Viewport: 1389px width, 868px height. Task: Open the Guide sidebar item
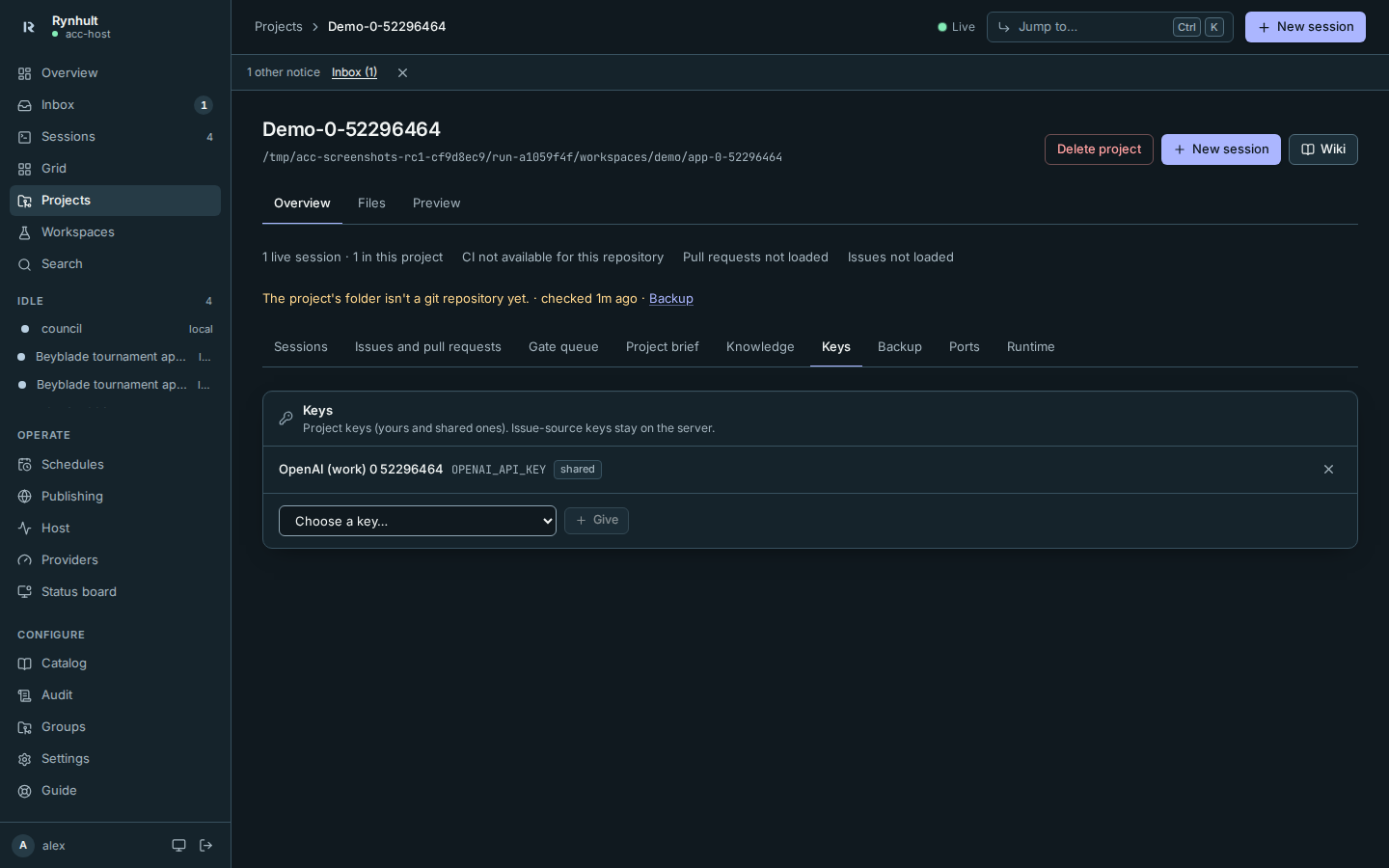[115, 791]
